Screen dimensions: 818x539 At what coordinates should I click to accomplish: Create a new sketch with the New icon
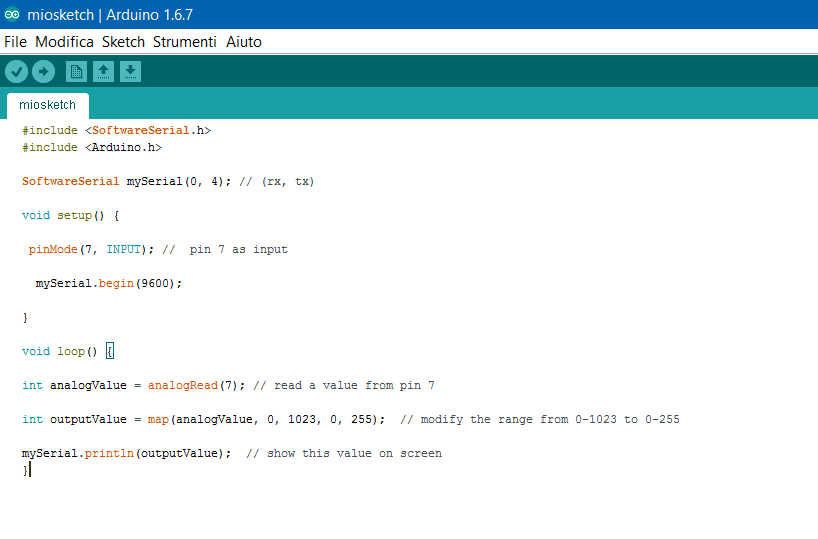click(76, 71)
